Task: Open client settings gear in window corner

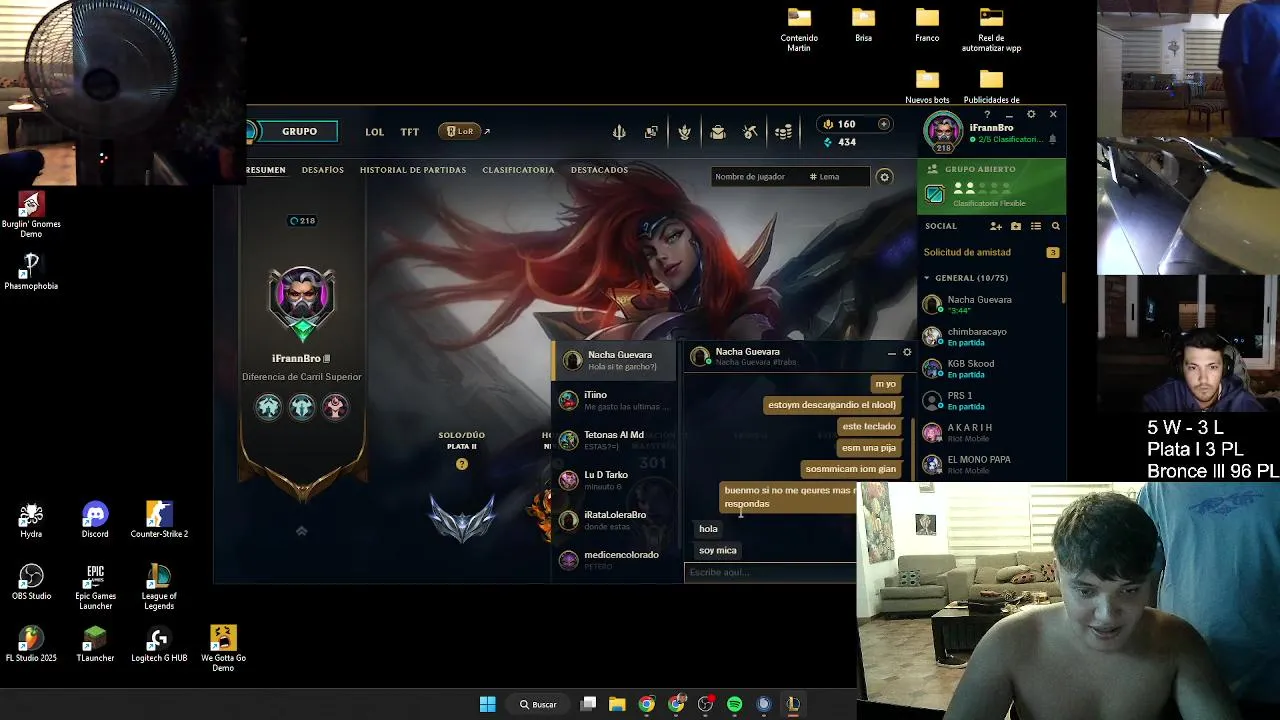Action: [x=1031, y=114]
